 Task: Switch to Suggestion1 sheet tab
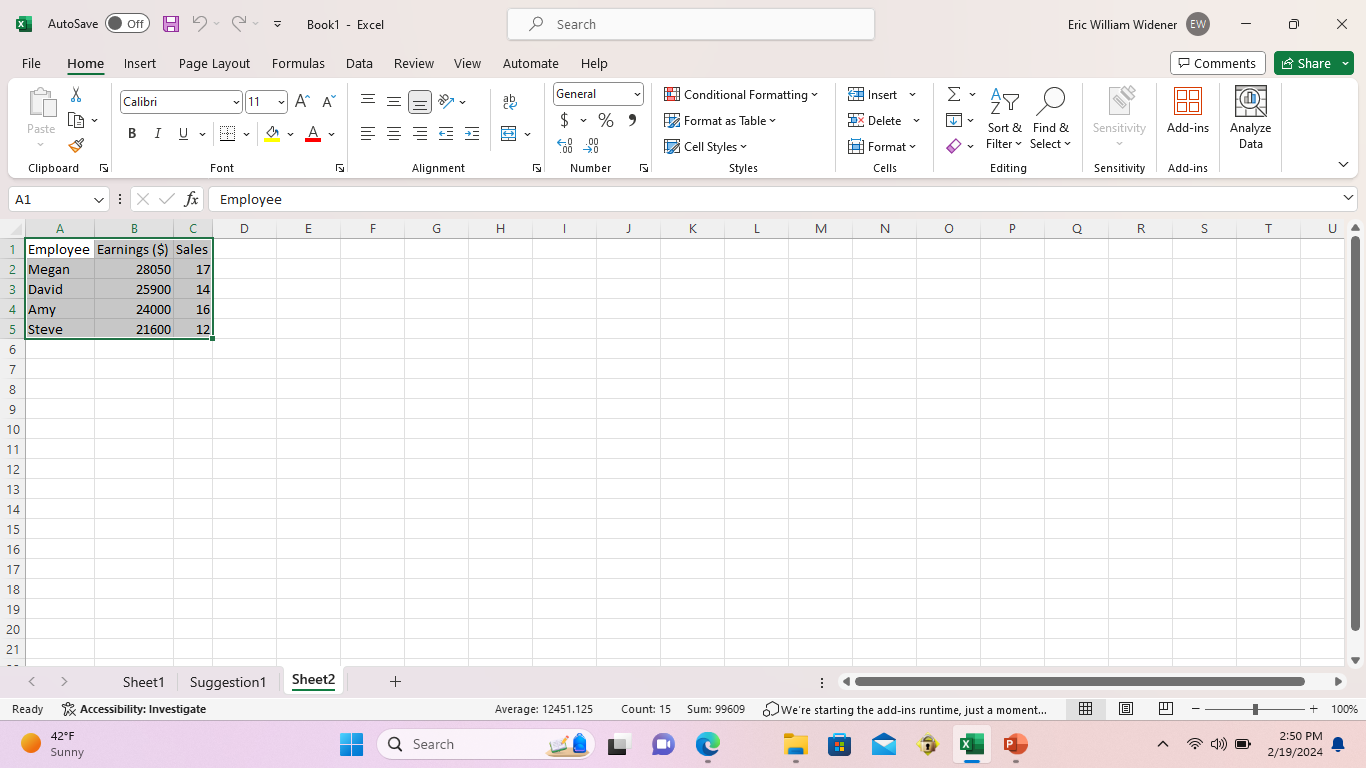(x=228, y=682)
